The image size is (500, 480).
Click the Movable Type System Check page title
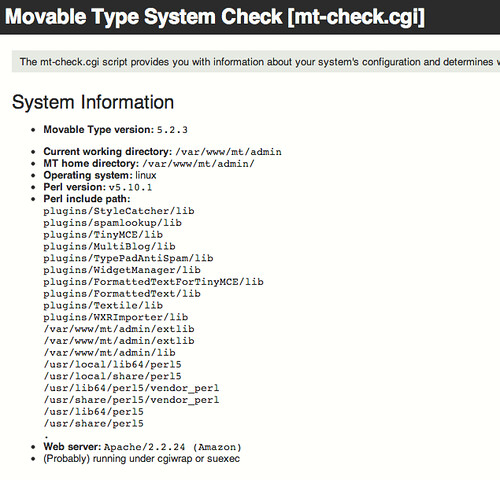tap(215, 17)
